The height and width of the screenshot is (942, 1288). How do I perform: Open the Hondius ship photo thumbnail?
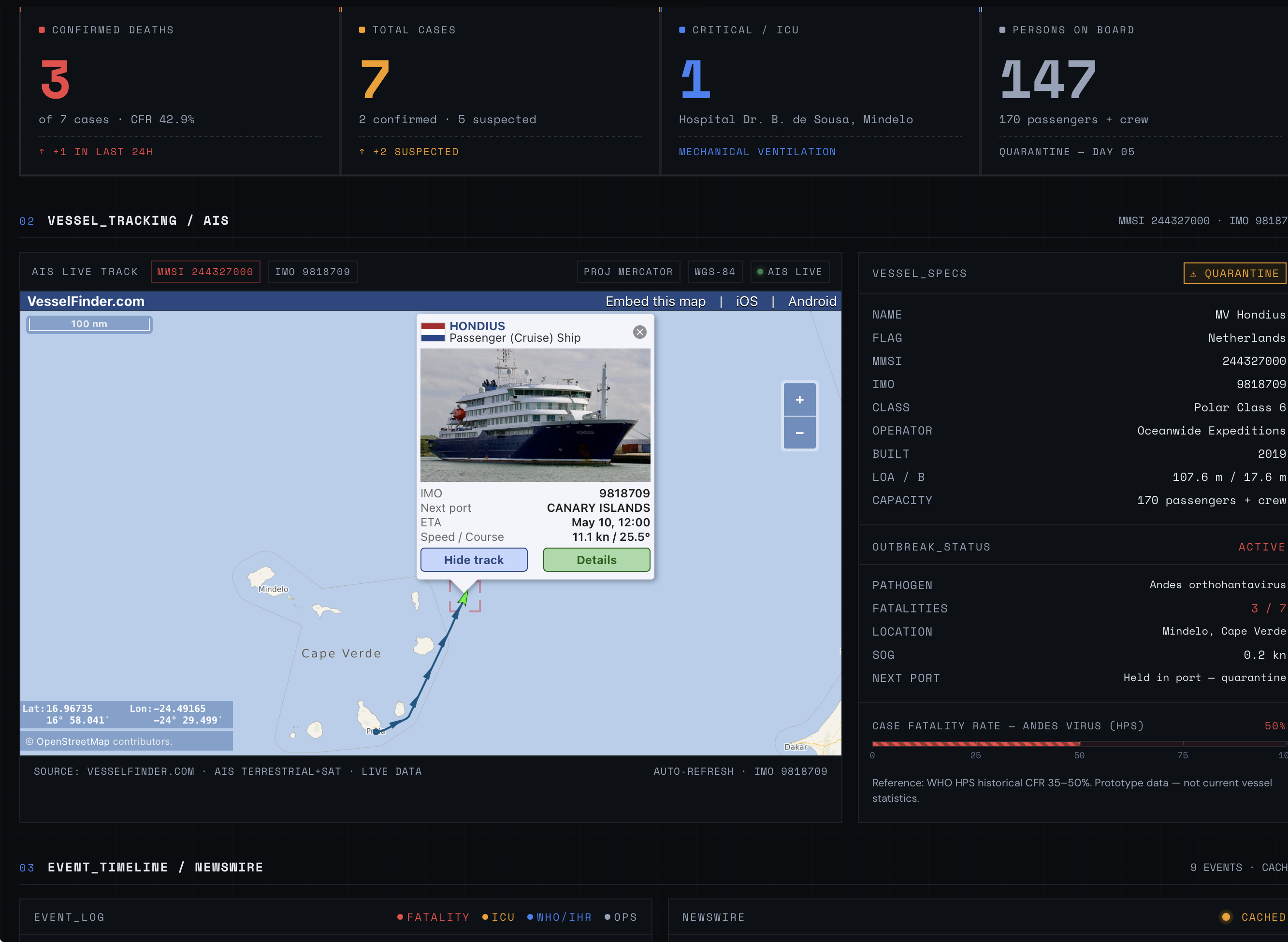coord(535,415)
